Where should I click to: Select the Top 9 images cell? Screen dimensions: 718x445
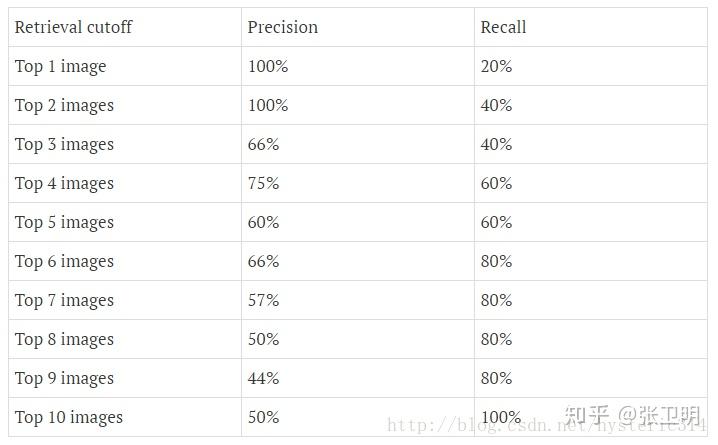coord(64,379)
